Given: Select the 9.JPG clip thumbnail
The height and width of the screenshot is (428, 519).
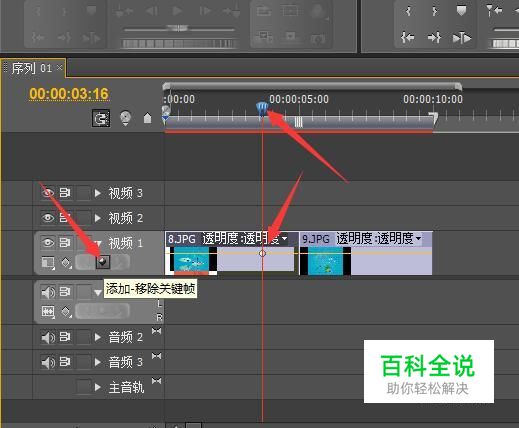Looking at the screenshot, I should pyautogui.click(x=325, y=261).
